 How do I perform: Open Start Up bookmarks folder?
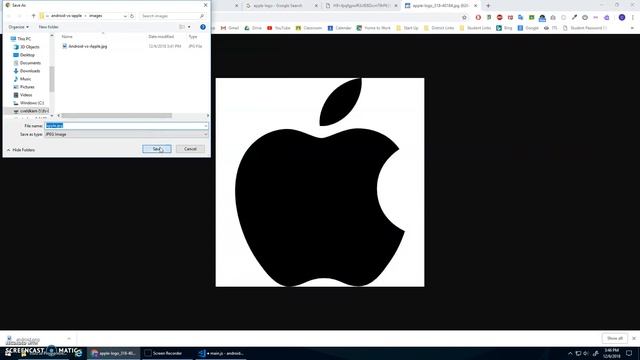[407, 28]
